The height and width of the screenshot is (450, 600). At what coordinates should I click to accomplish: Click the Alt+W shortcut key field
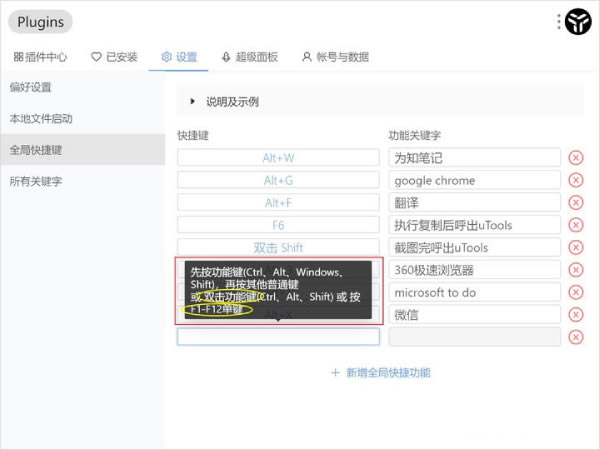278,158
